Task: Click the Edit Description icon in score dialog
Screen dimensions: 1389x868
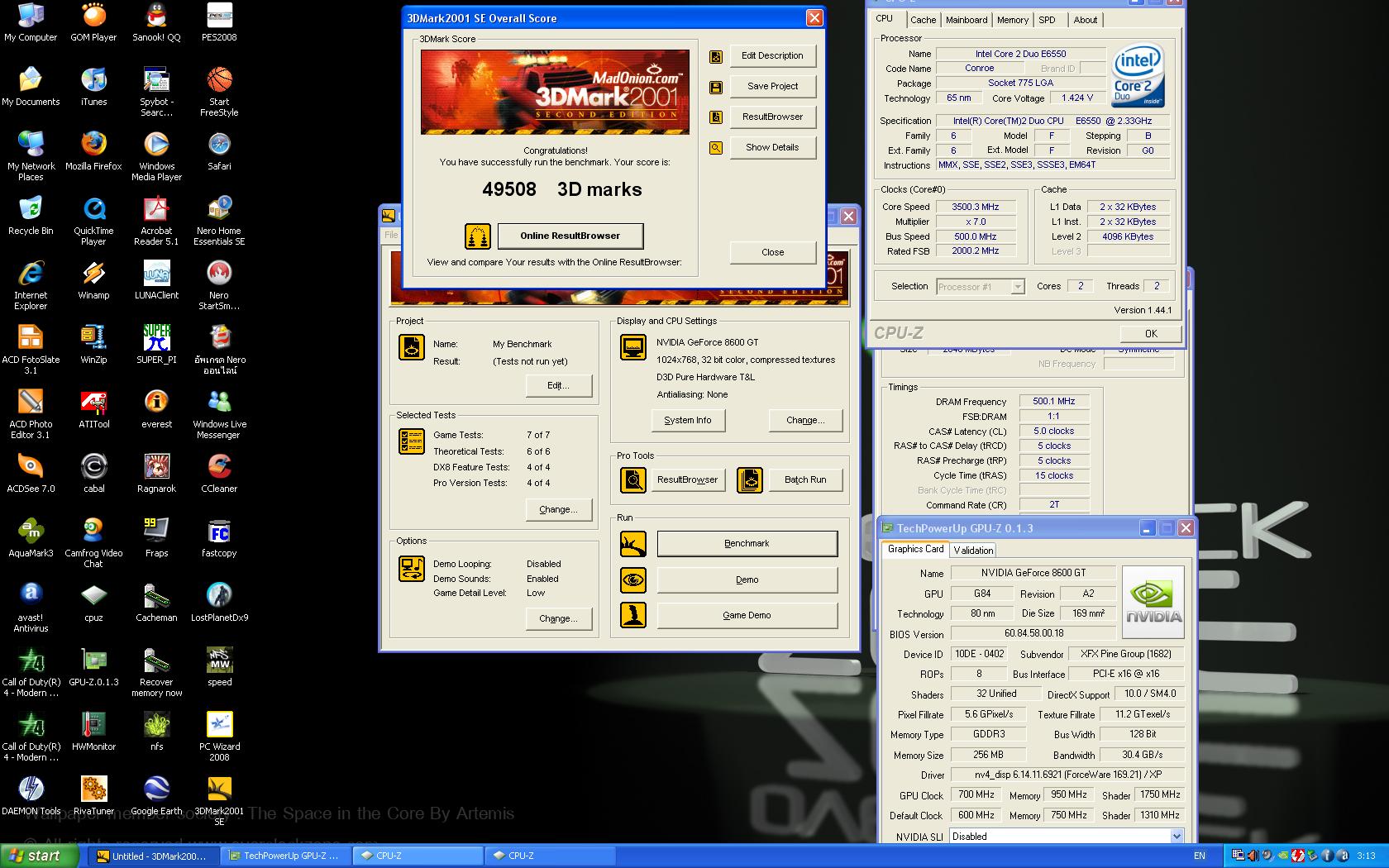Action: pos(716,56)
